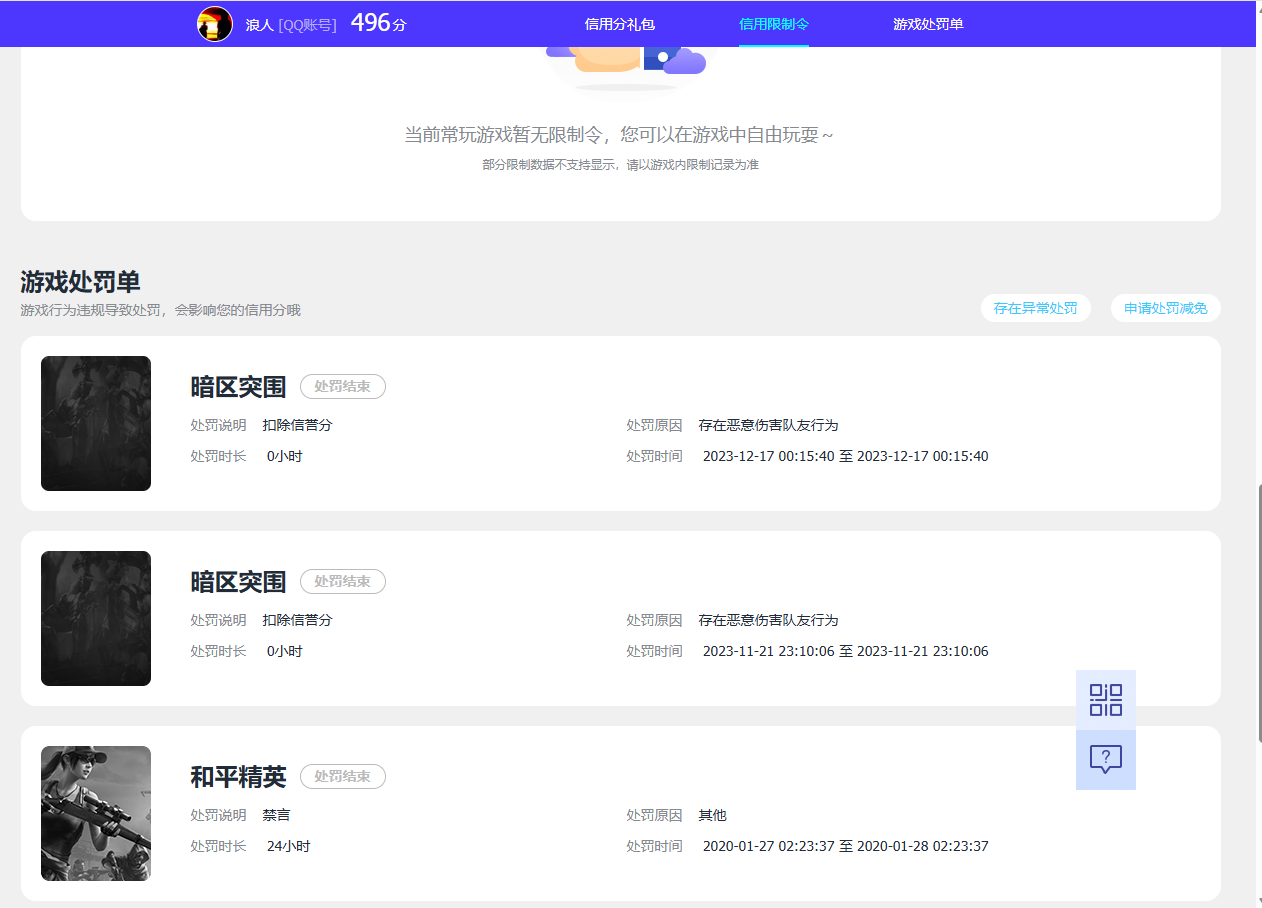
Task: Click the 暗区突围 title dated 2023-11-21
Action: [x=239, y=582]
